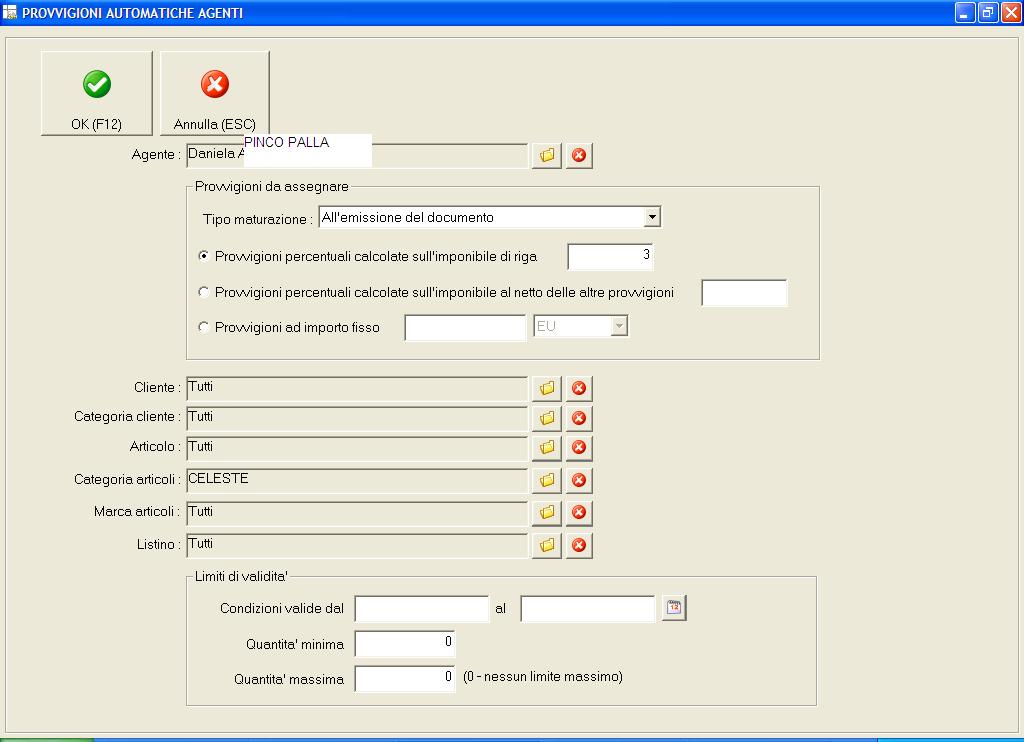Open folder lookup for Categoria articoli
Viewport: 1024px width, 742px height.
[547, 480]
